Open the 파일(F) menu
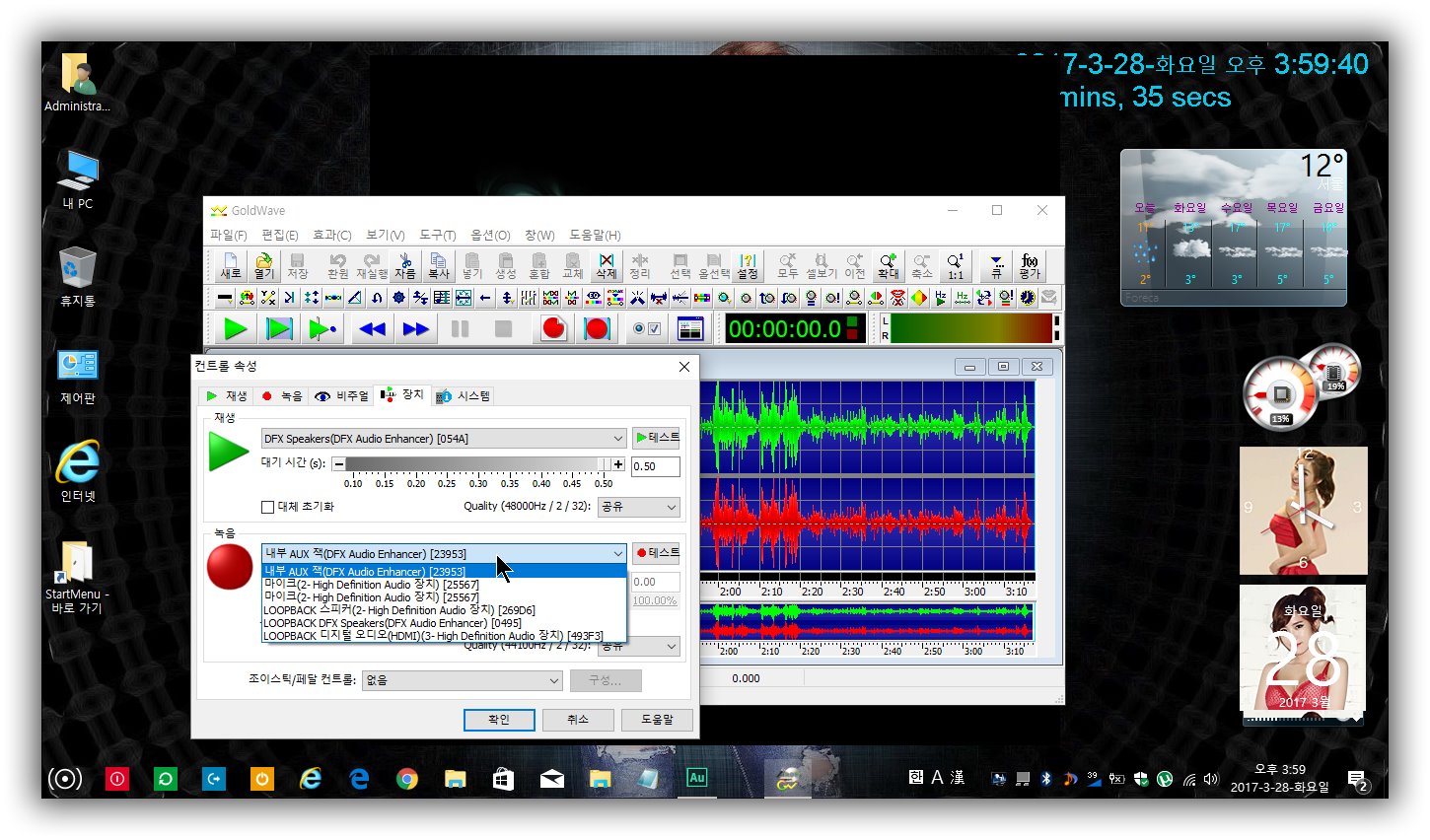Screen dimensions: 1430x840 [228, 235]
